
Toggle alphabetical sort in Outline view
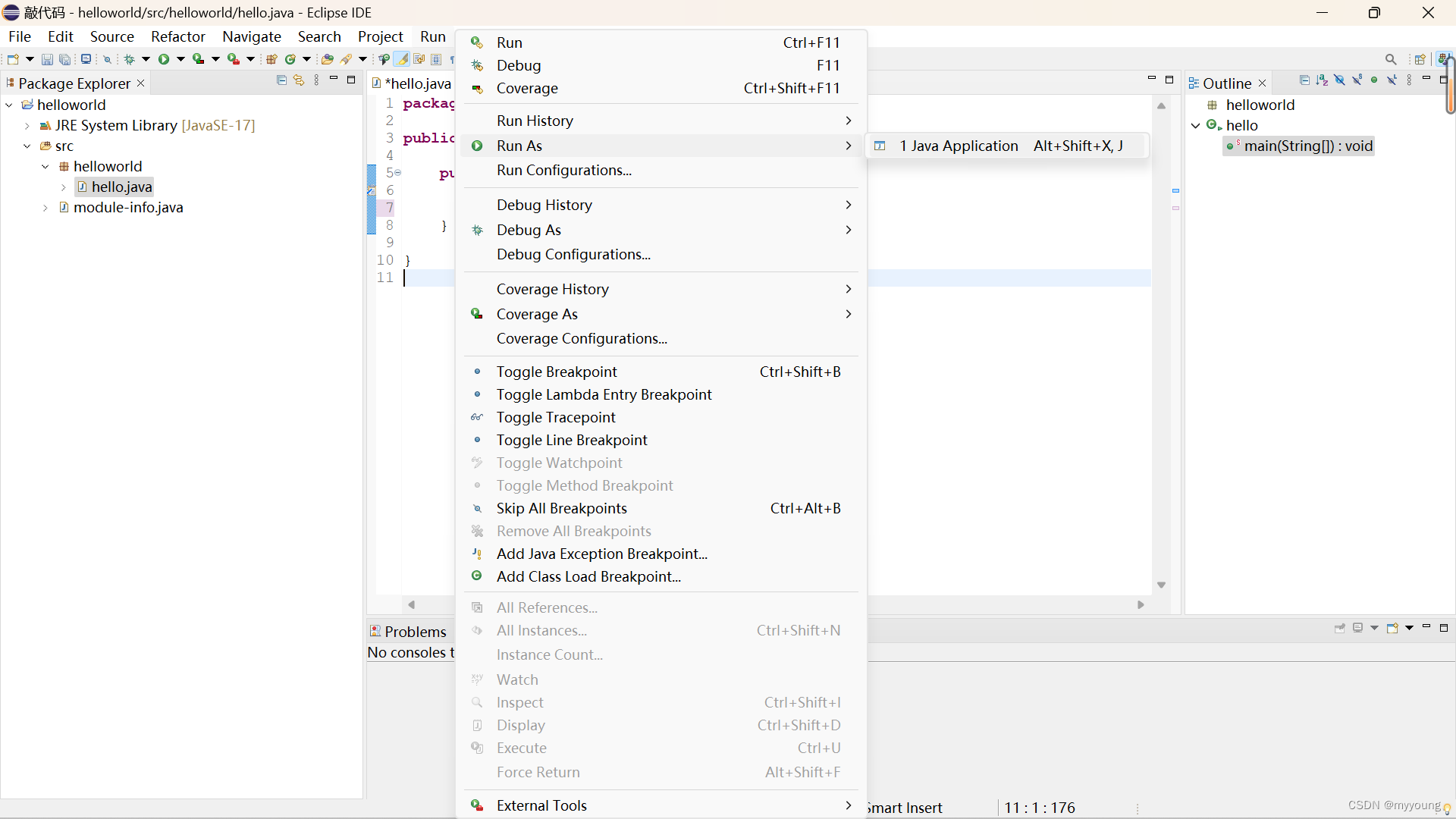pyautogui.click(x=1322, y=80)
